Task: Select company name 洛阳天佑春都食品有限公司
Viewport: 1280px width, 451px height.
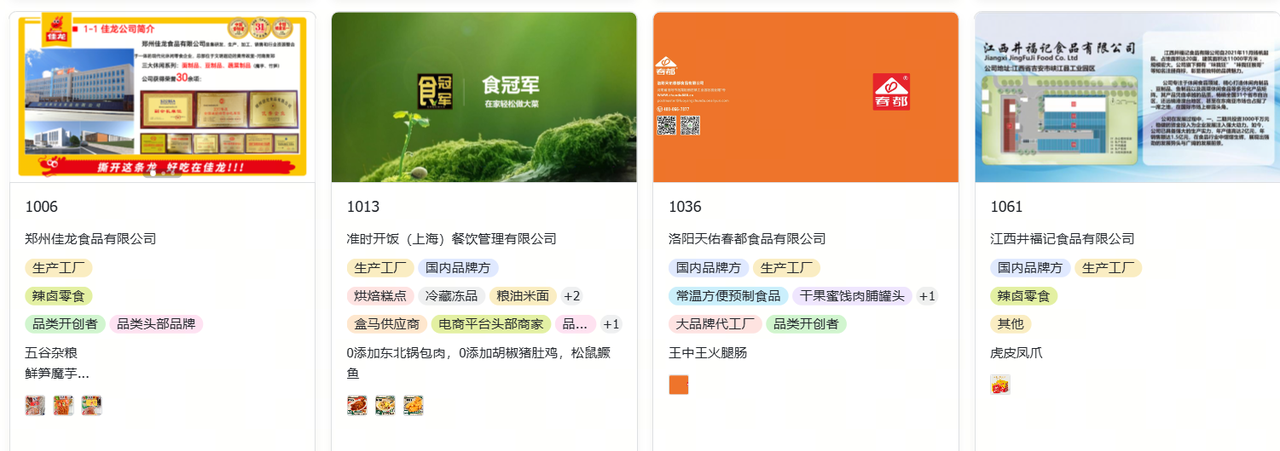Action: click(748, 239)
